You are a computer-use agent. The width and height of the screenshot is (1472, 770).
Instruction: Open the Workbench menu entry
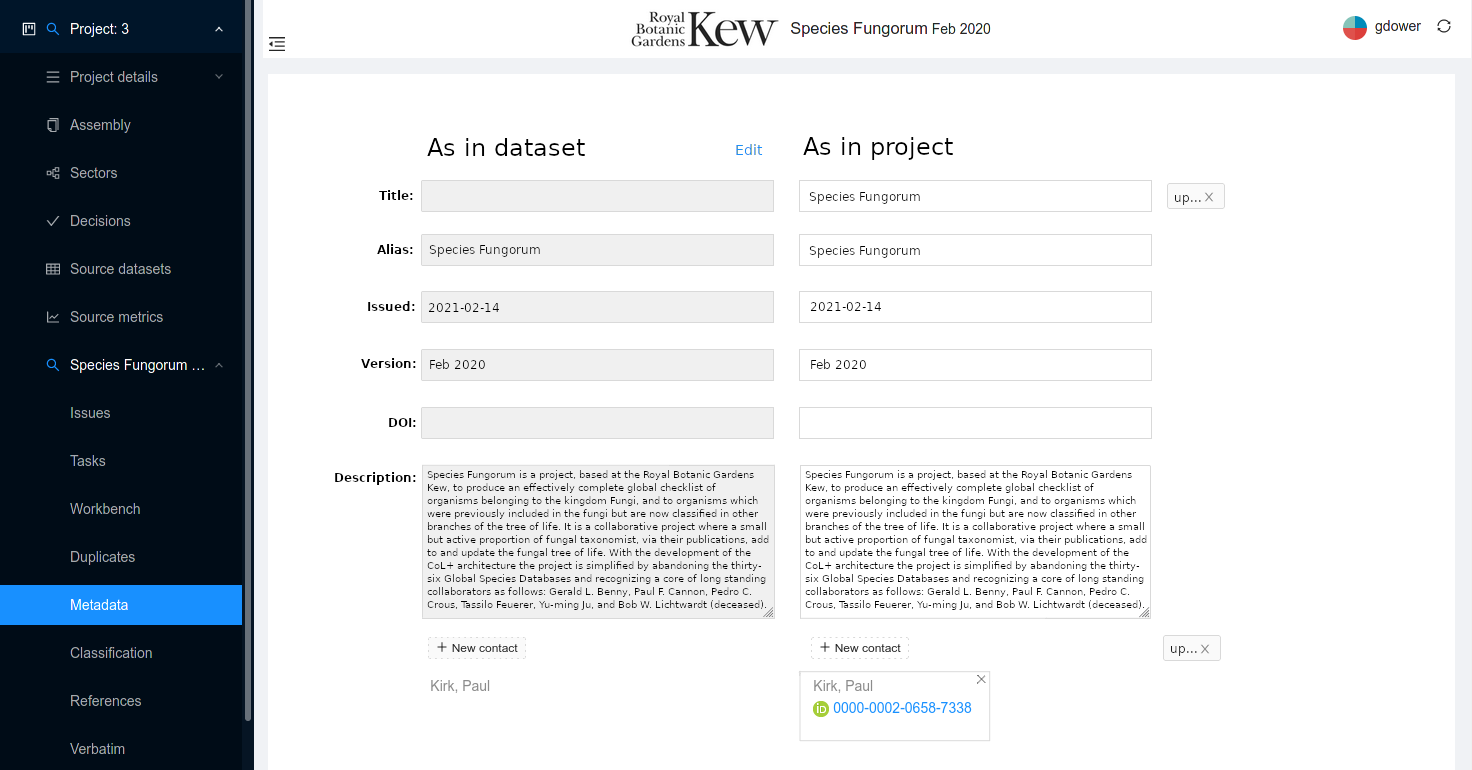click(x=105, y=509)
